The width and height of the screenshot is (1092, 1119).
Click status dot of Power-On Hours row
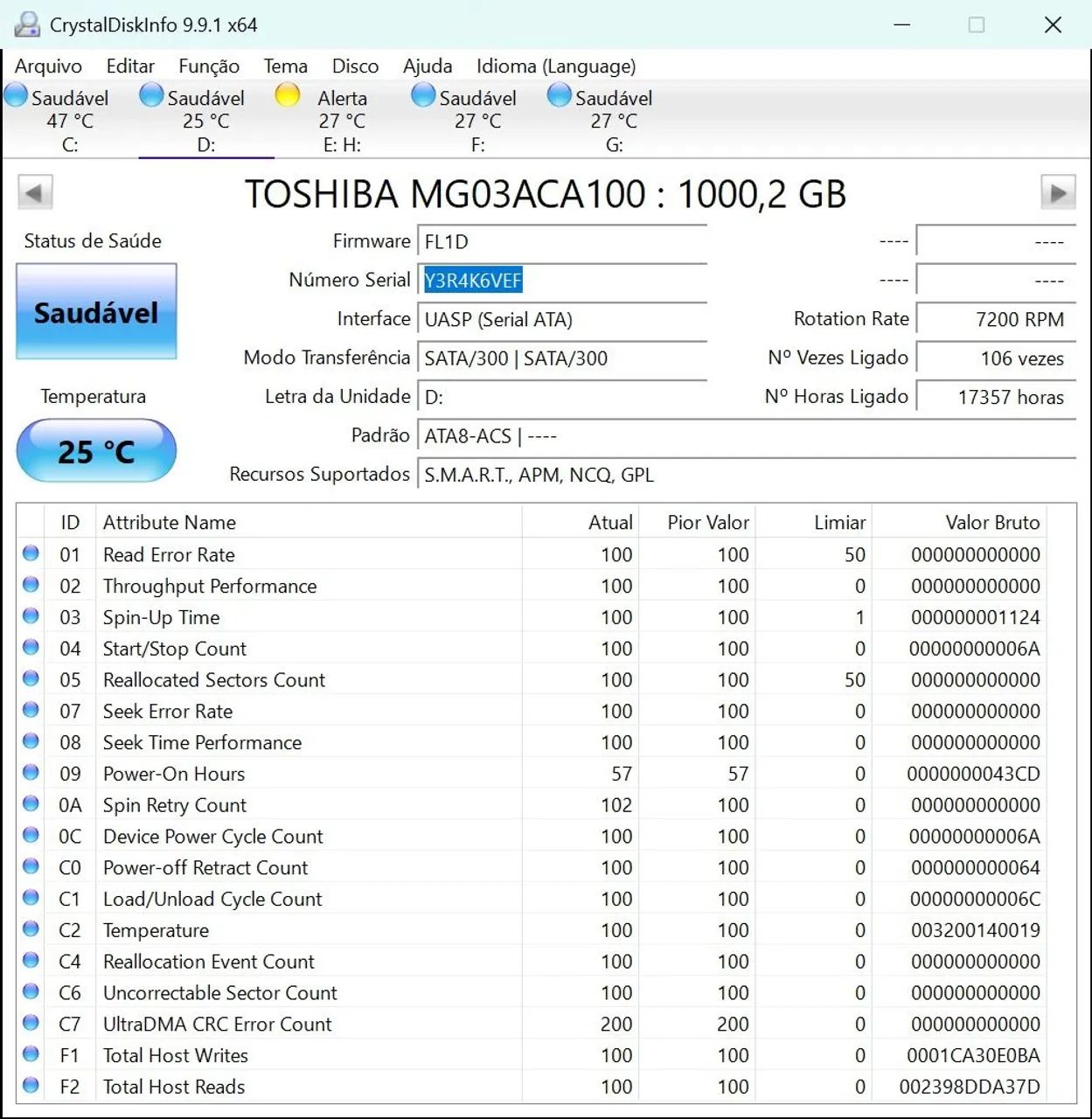tap(31, 773)
